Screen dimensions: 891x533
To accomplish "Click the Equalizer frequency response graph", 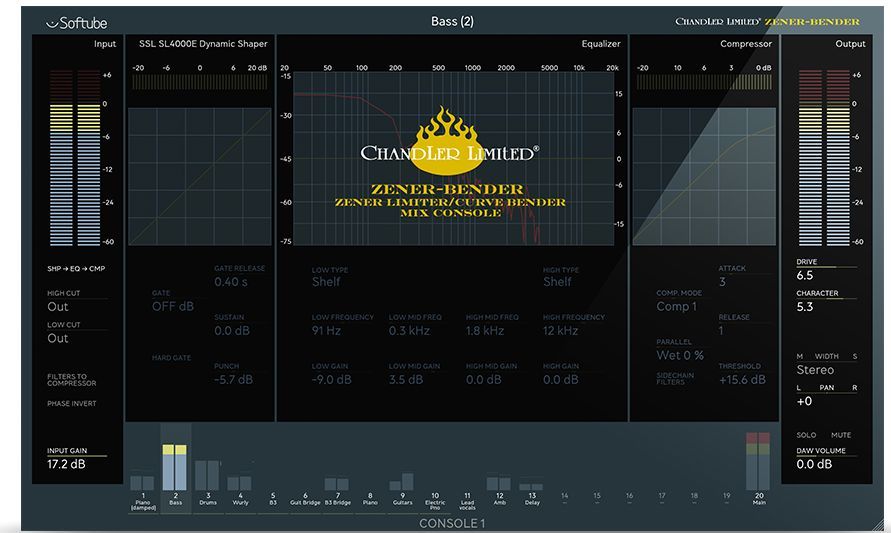I will 453,159.
